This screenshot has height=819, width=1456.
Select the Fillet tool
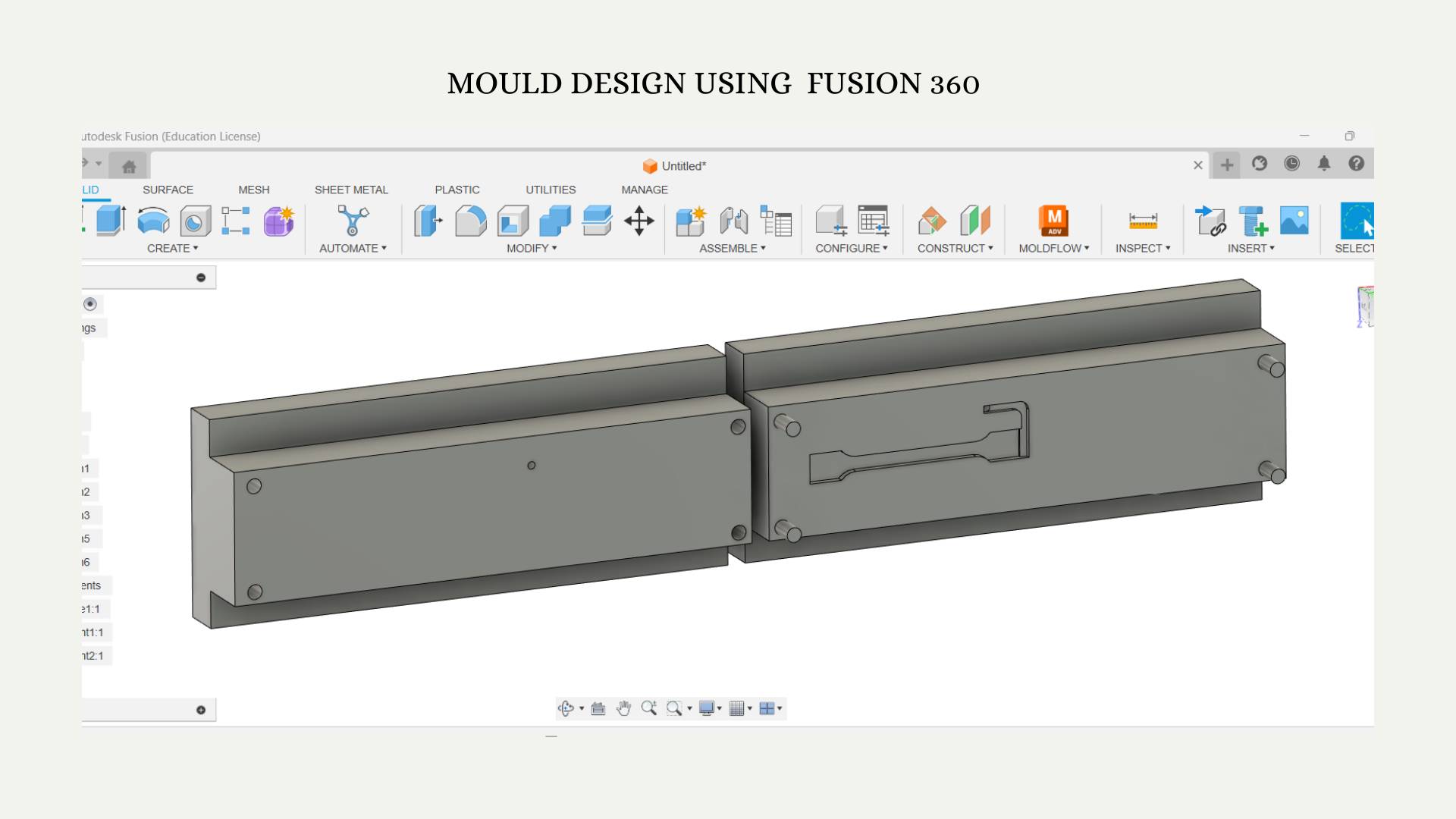(x=471, y=221)
